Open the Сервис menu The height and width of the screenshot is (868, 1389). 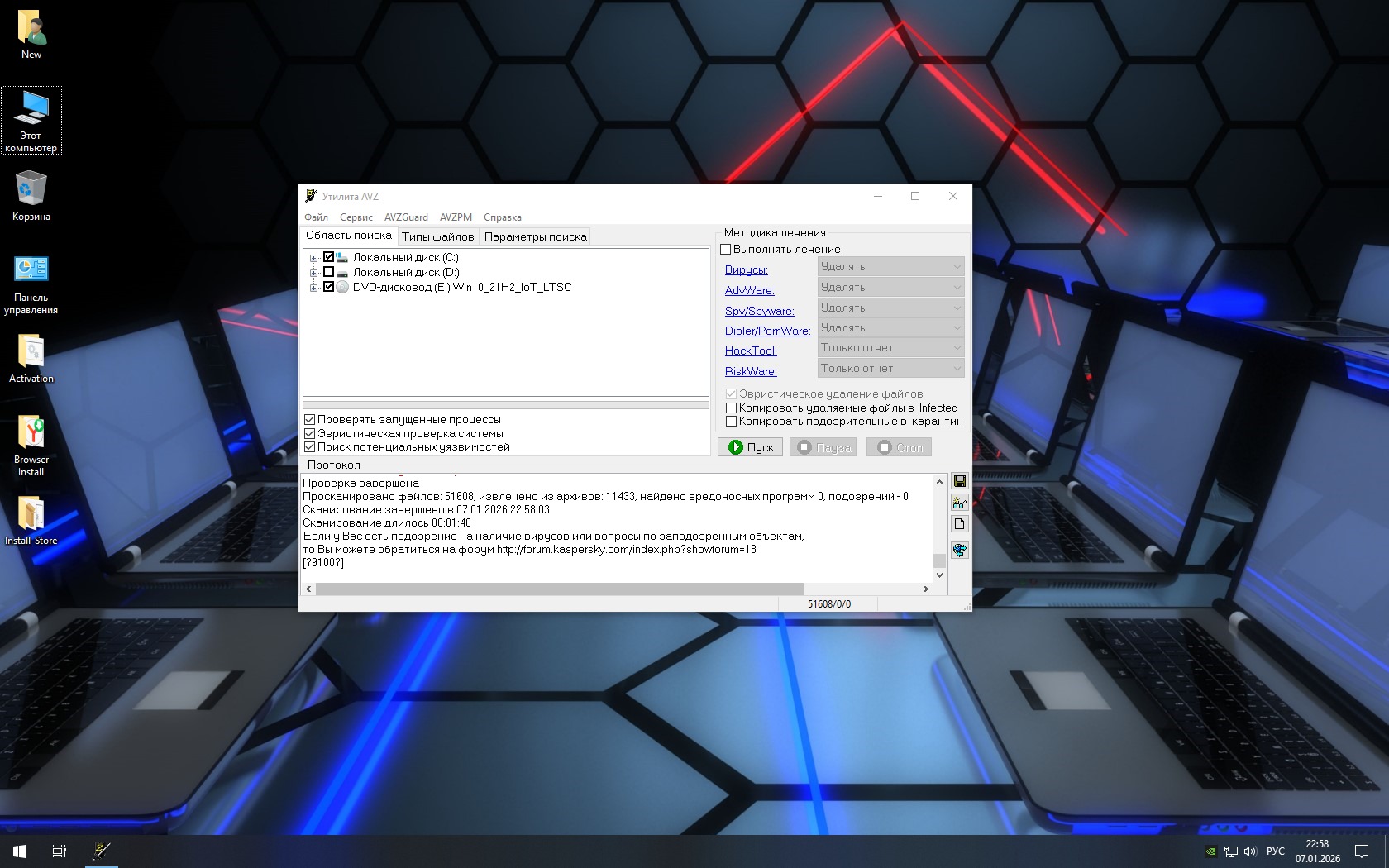356,217
